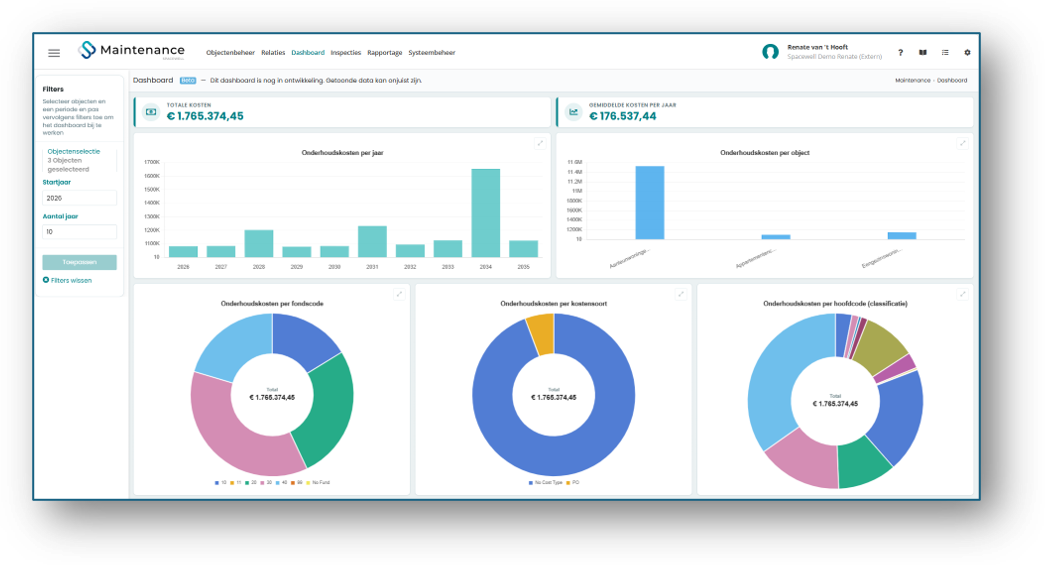Image resolution: width=1045 pixels, height=565 pixels.
Task: Click the Beta badge next to Dashboard
Action: click(x=188, y=81)
